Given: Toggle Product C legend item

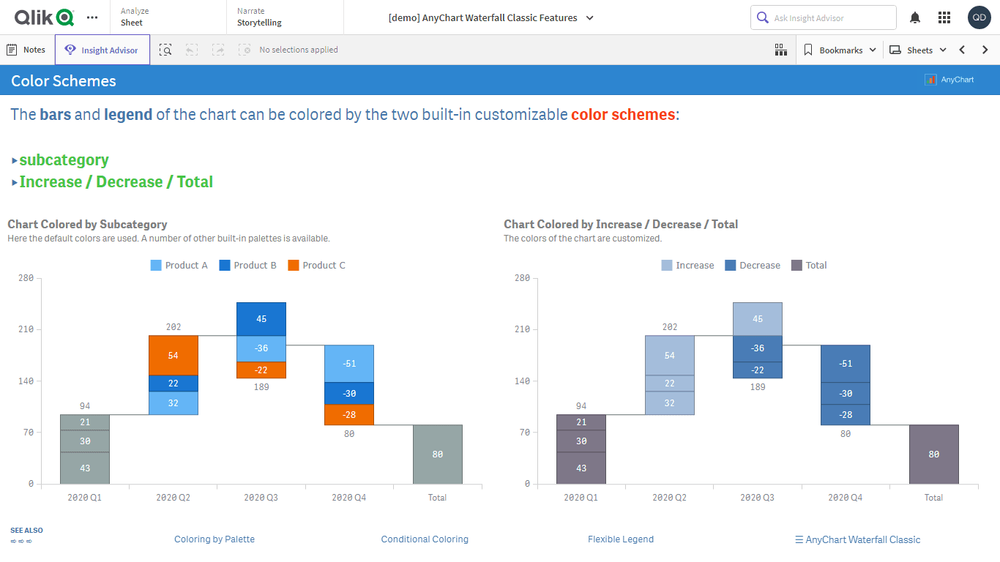Looking at the screenshot, I should 316,265.
